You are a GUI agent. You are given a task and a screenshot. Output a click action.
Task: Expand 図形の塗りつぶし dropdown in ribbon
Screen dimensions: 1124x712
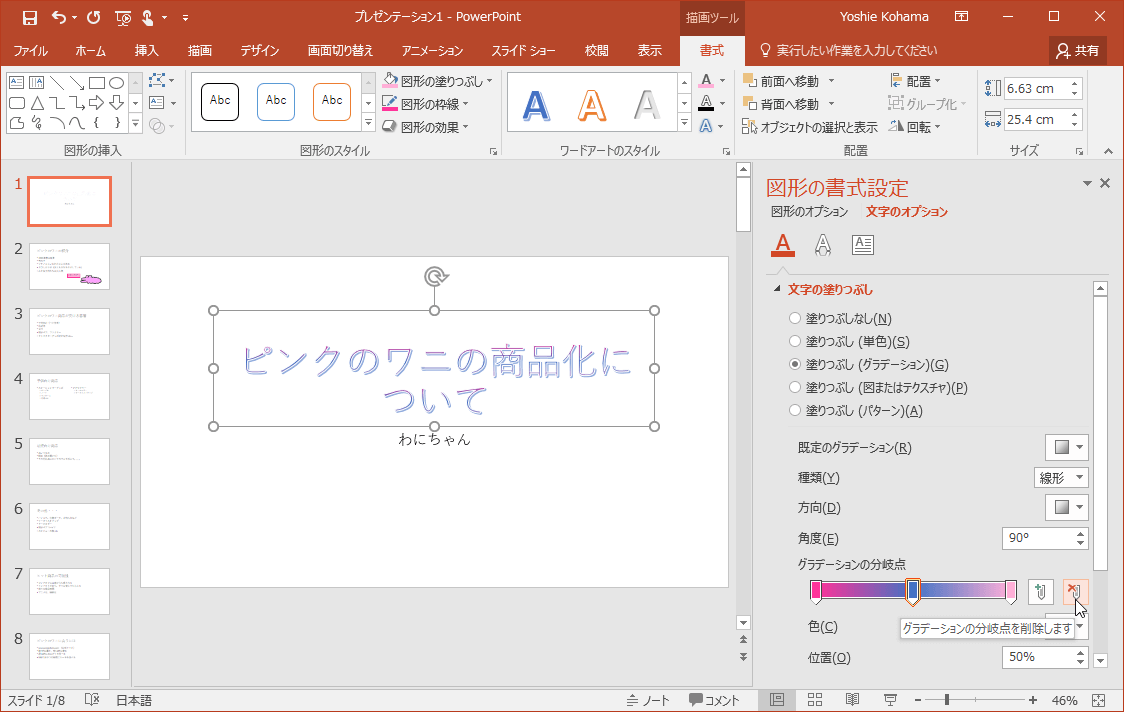coord(489,81)
